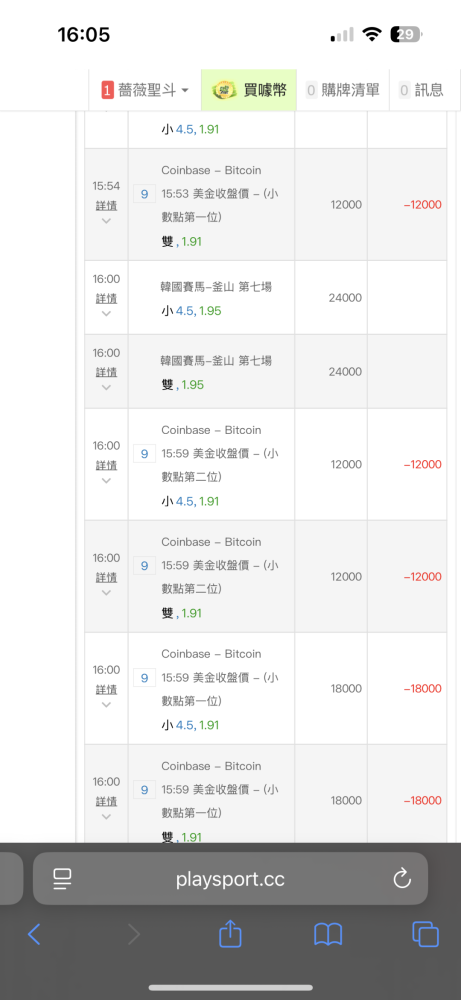Tap the Safari share icon

point(230,934)
